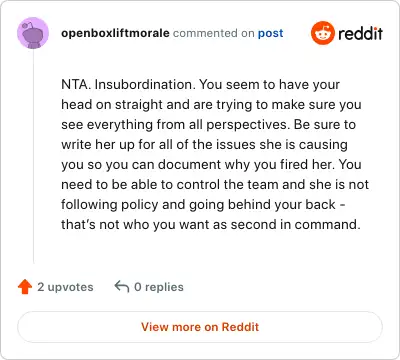Collapse the comment using the vertical thread line
400x360 pixels.
pyautogui.click(x=33, y=156)
